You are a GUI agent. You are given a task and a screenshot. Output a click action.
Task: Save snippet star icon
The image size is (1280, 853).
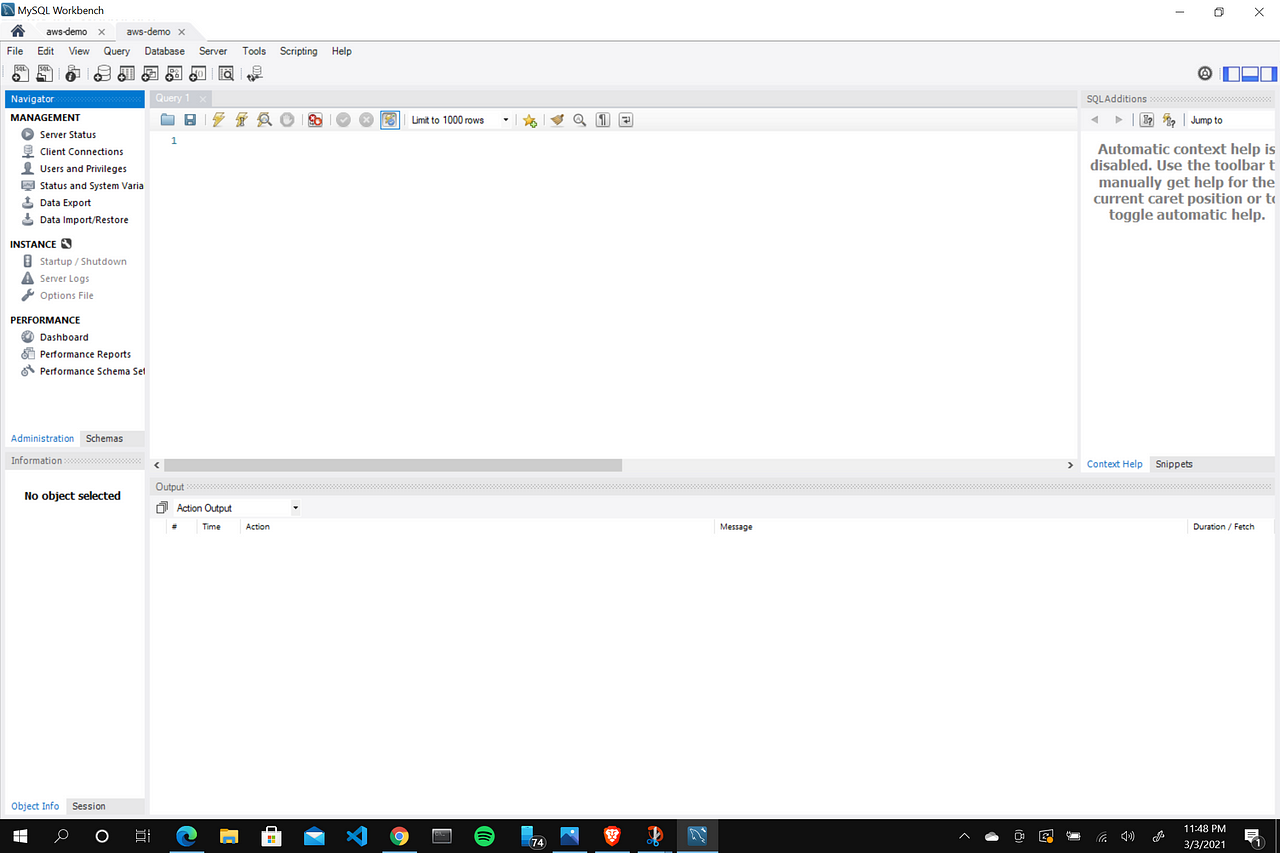[x=530, y=120]
